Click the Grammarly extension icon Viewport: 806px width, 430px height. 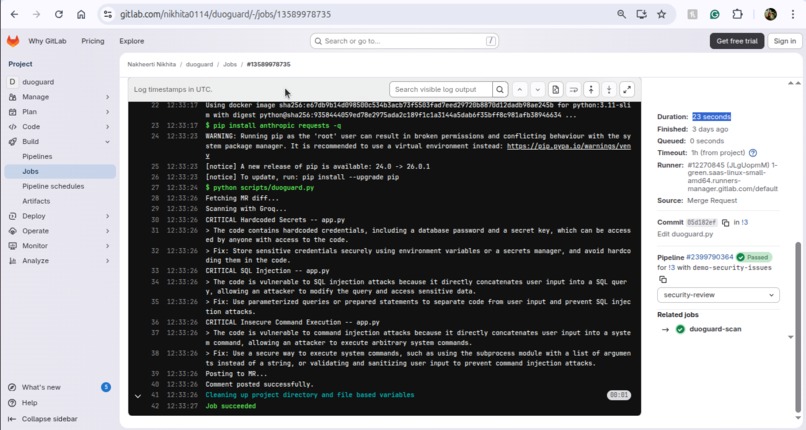pyautogui.click(x=715, y=14)
